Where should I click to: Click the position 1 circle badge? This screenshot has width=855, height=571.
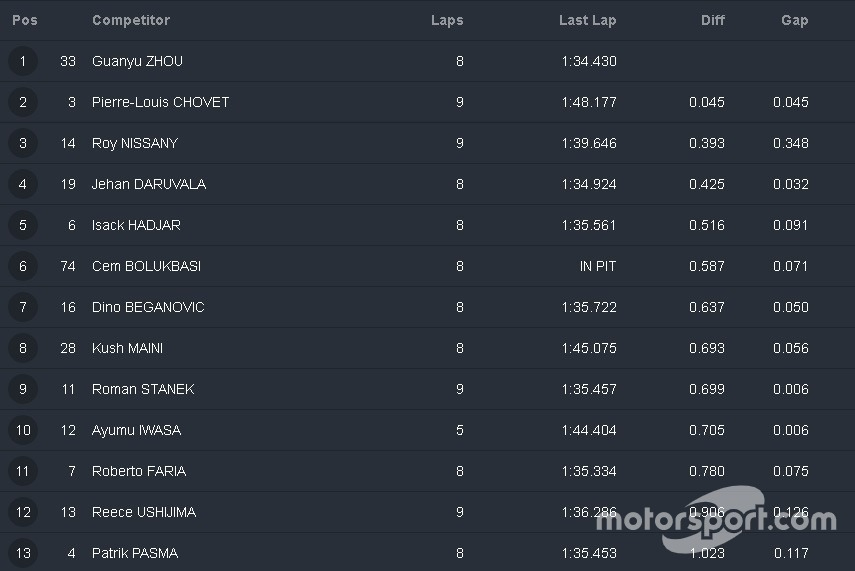click(x=23, y=61)
